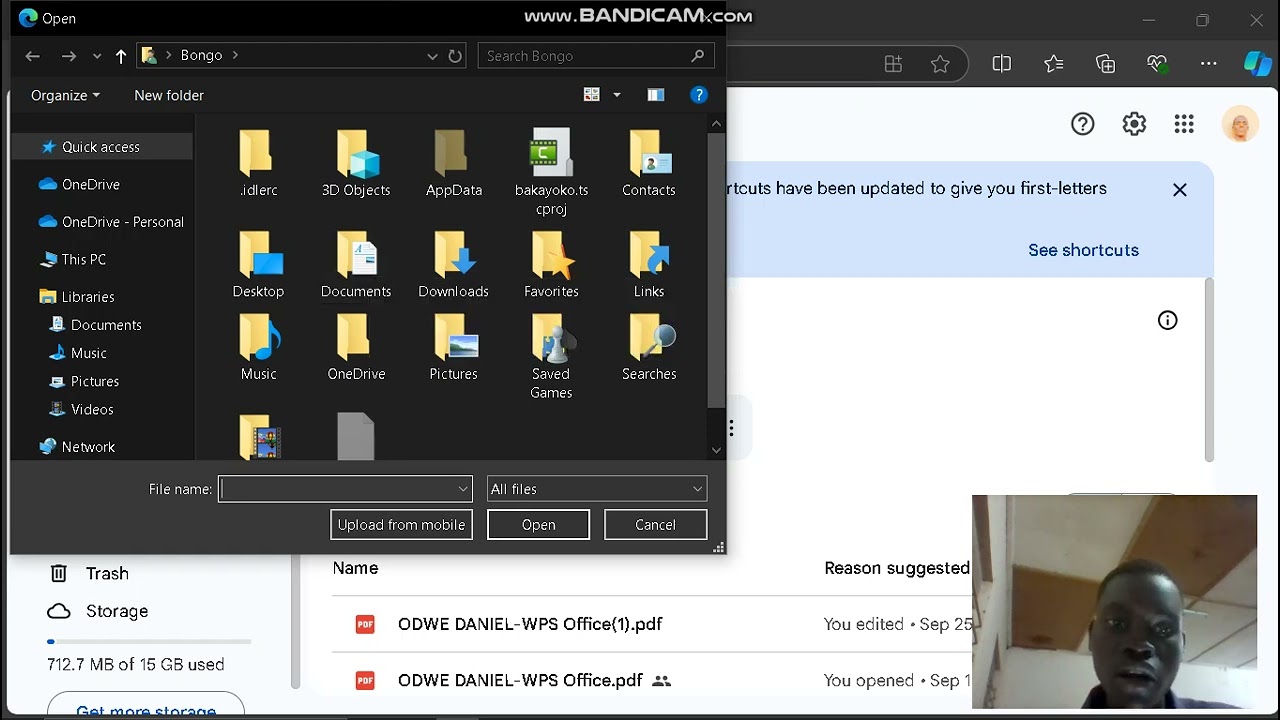Screen dimensions: 1280x720
Task: Select This PC in navigation pane
Action: pos(73,259)
